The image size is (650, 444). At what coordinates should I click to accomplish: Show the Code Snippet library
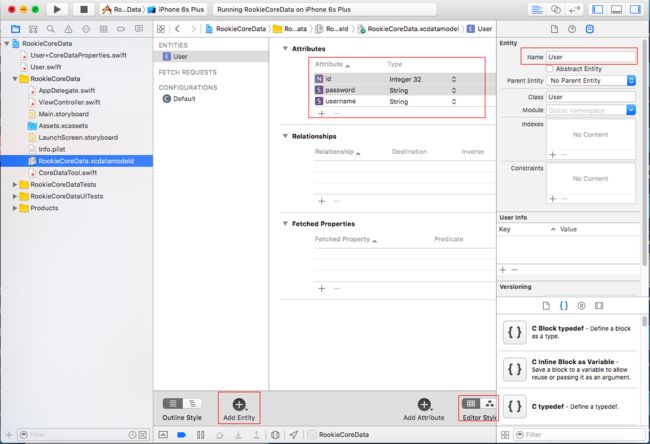(x=564, y=306)
